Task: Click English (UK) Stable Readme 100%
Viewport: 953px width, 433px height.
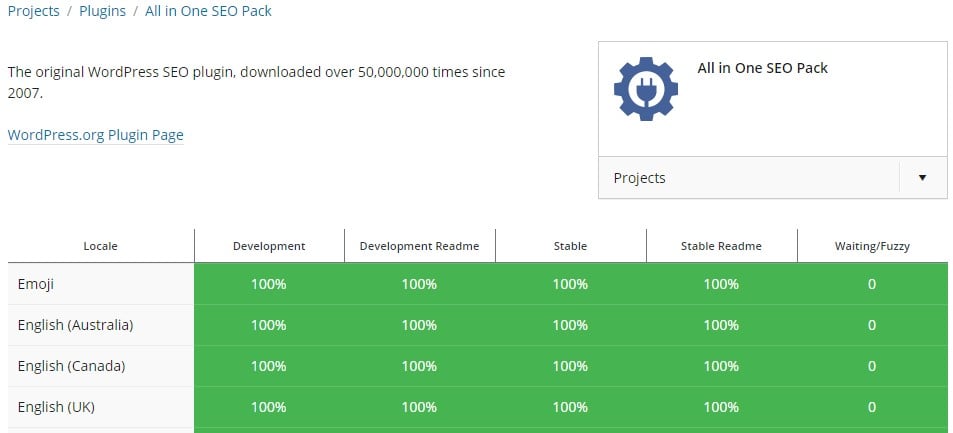Action: tap(721, 407)
